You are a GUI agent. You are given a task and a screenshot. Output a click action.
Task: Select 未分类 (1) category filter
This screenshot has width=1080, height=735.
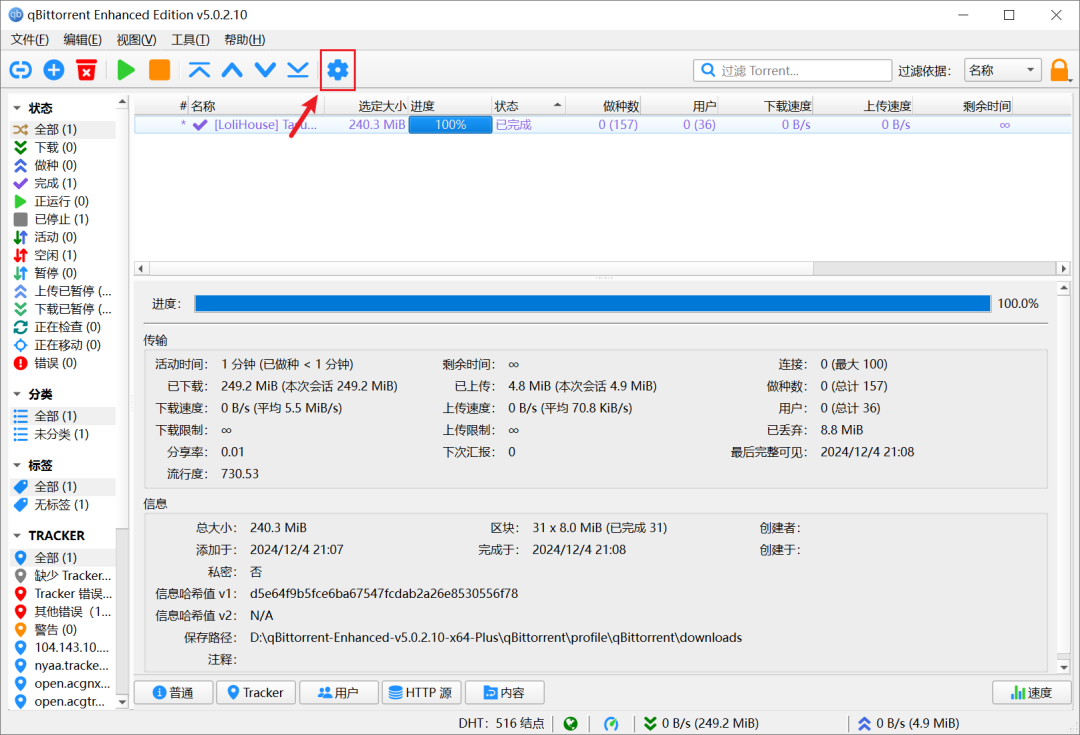pyautogui.click(x=63, y=434)
